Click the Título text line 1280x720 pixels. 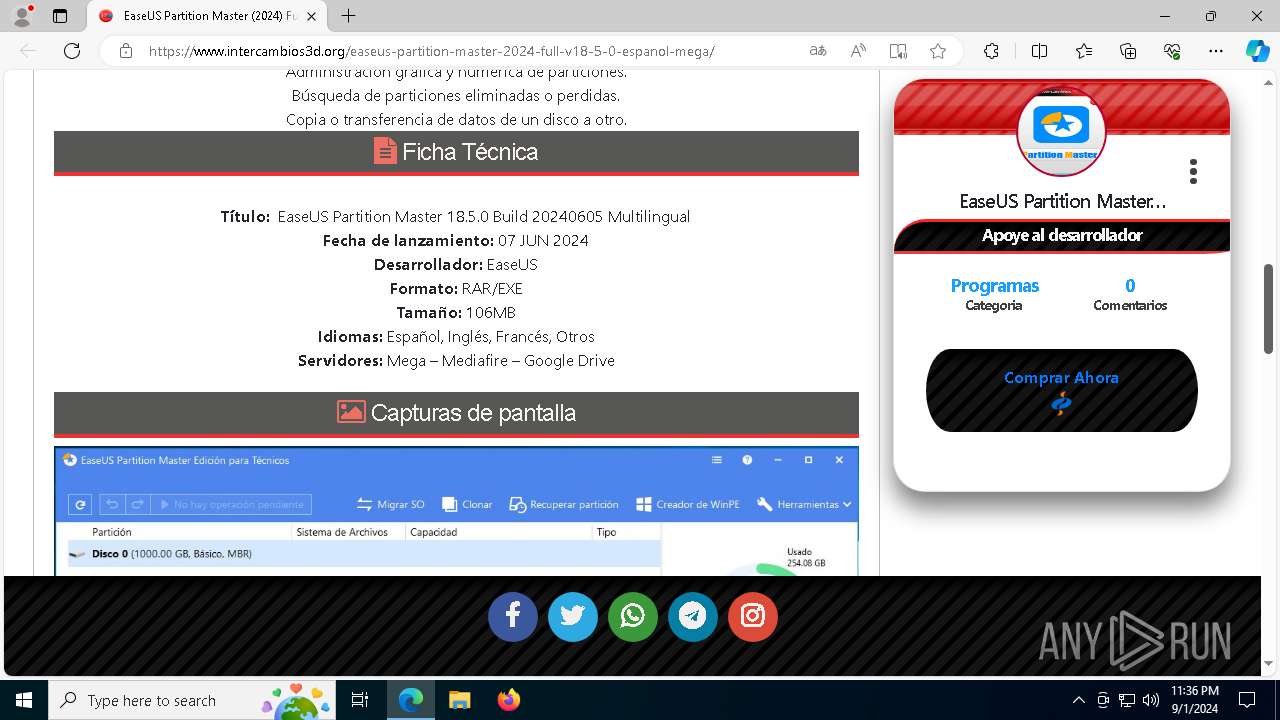[x=455, y=216]
